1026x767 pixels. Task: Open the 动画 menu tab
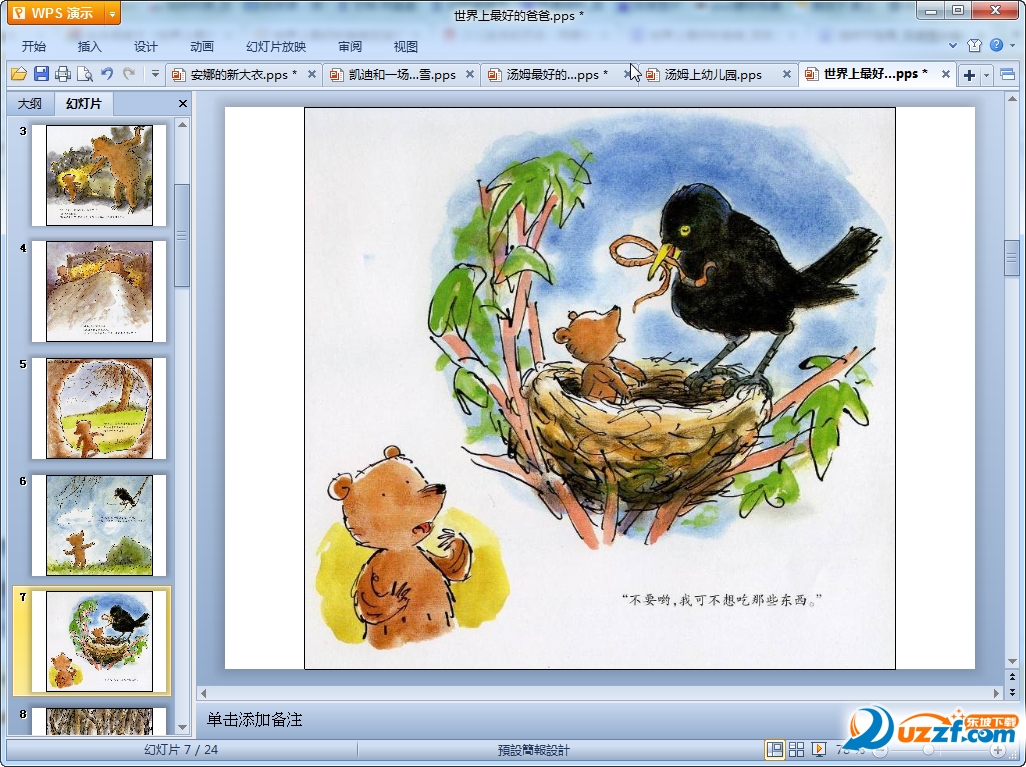(x=202, y=46)
